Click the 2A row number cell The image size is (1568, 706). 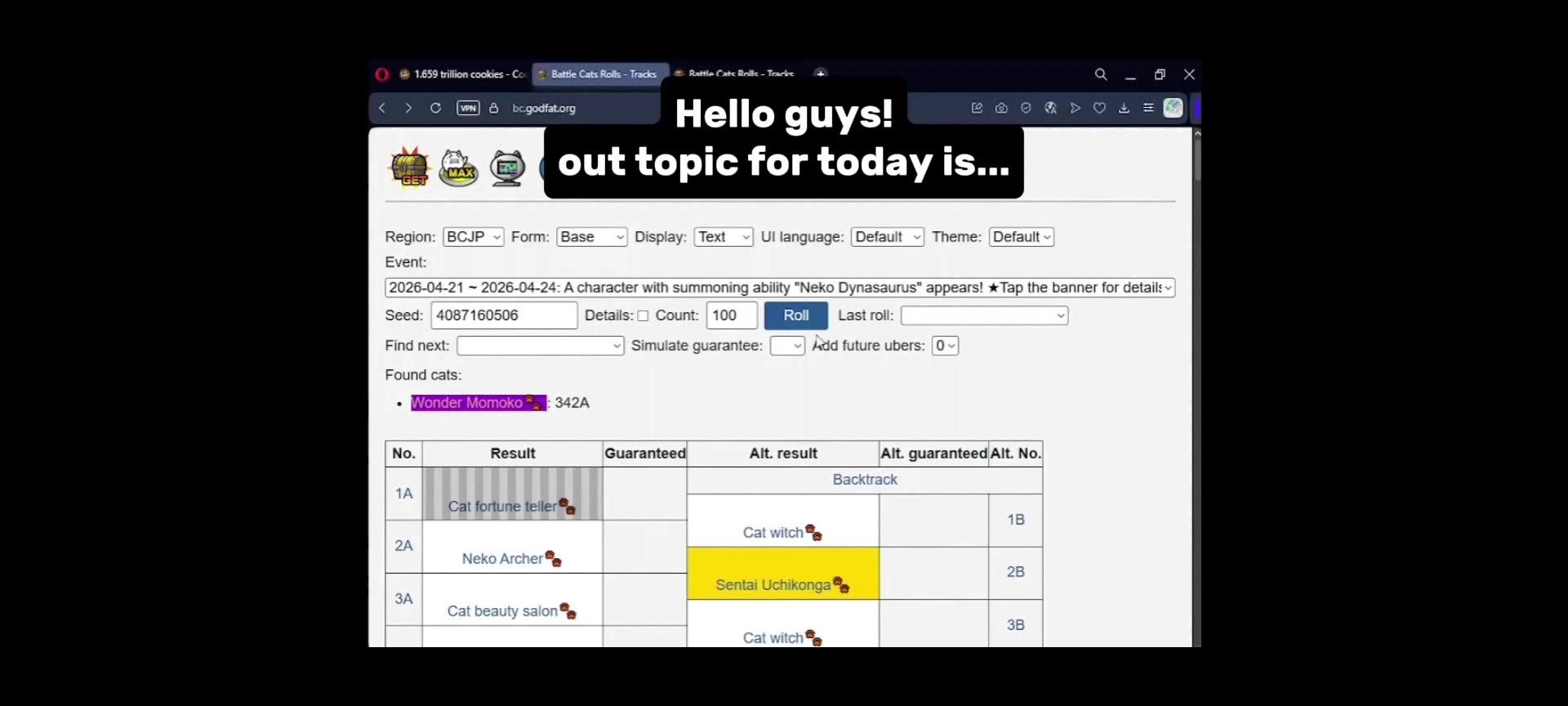coord(404,546)
